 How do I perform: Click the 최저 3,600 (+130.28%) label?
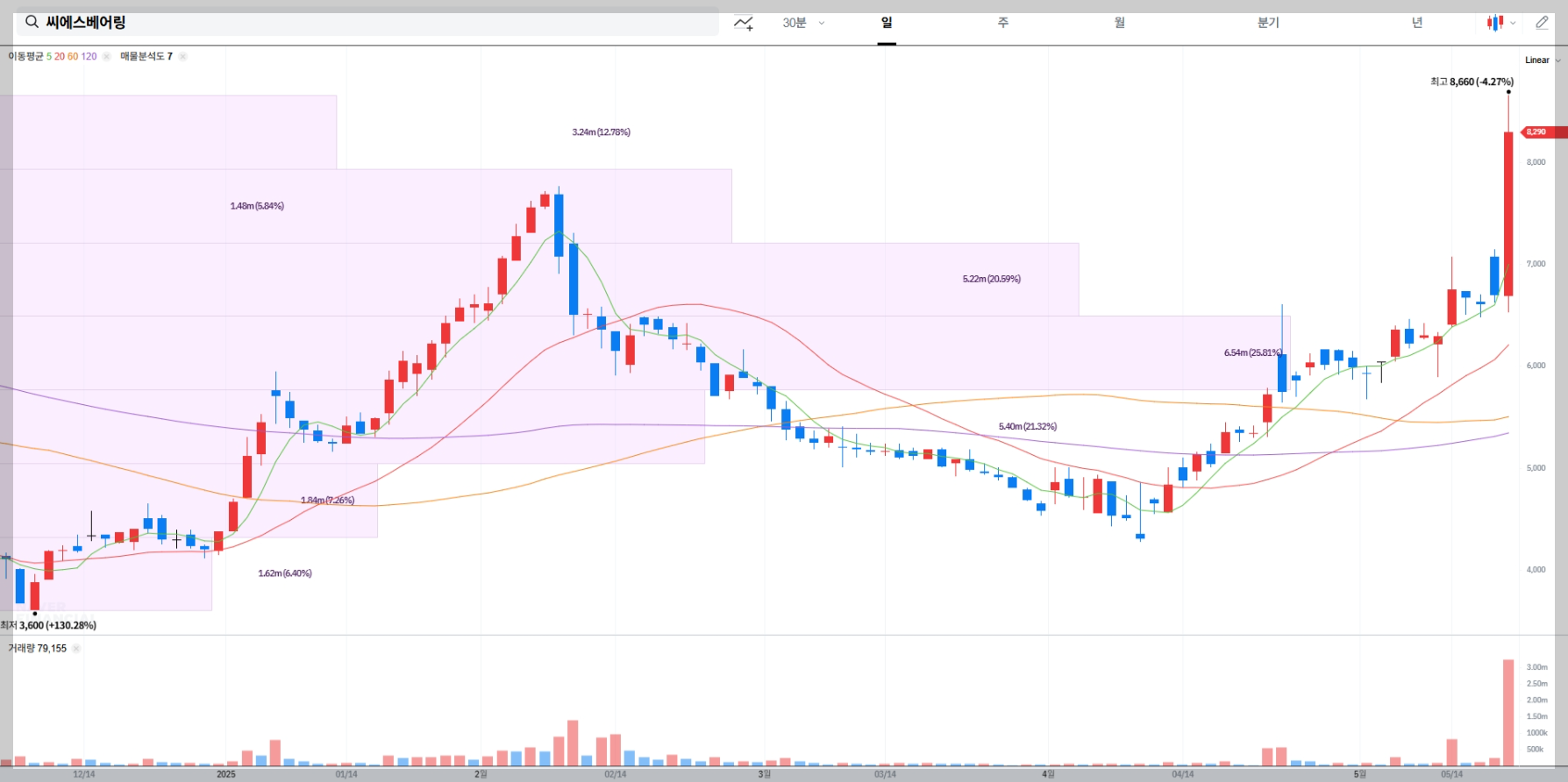coord(48,625)
